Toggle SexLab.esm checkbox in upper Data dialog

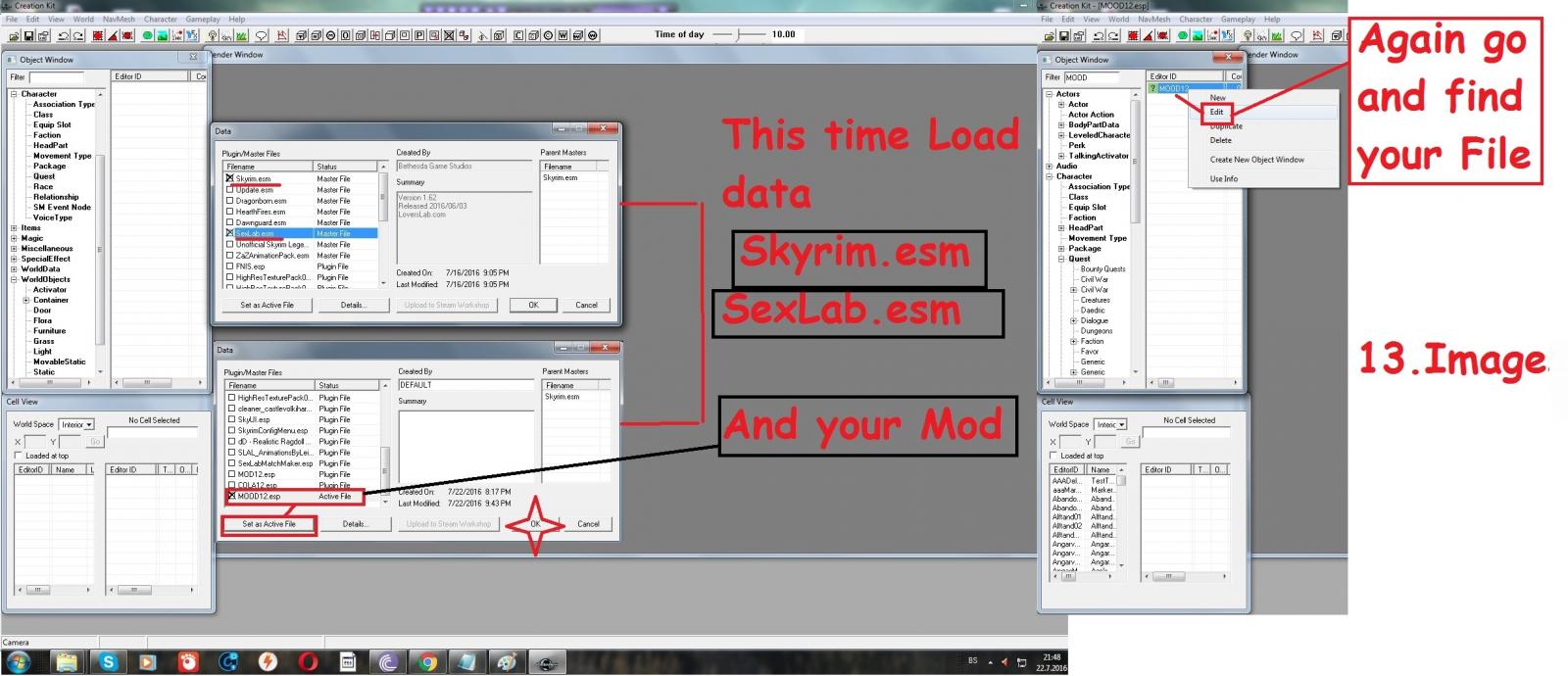pos(230,233)
